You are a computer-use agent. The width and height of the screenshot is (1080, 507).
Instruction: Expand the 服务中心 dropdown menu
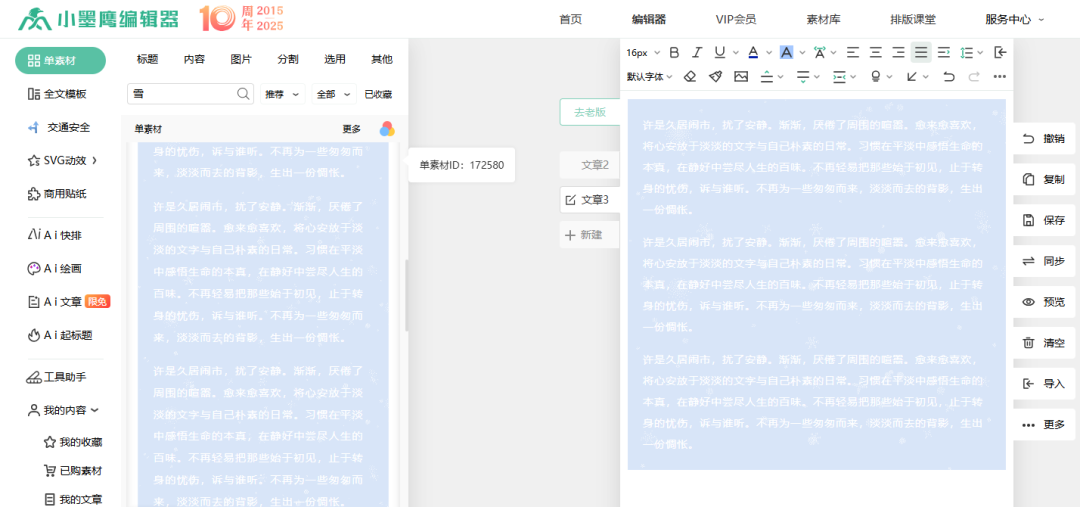point(1015,19)
